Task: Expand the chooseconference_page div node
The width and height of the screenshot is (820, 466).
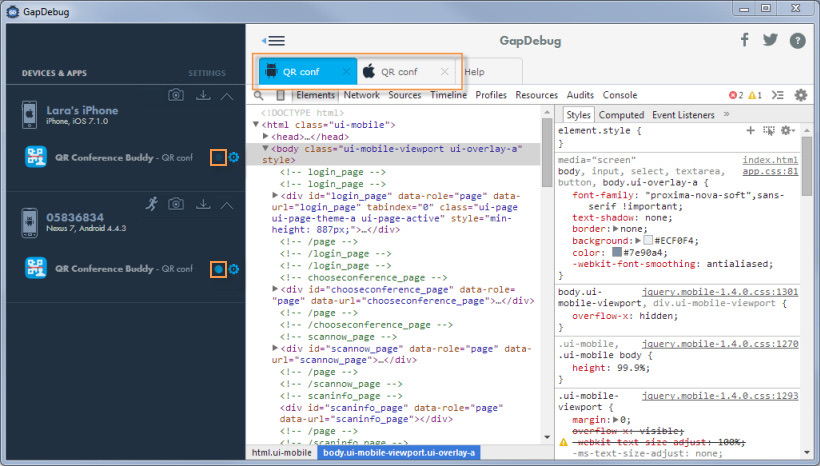Action: coord(276,289)
